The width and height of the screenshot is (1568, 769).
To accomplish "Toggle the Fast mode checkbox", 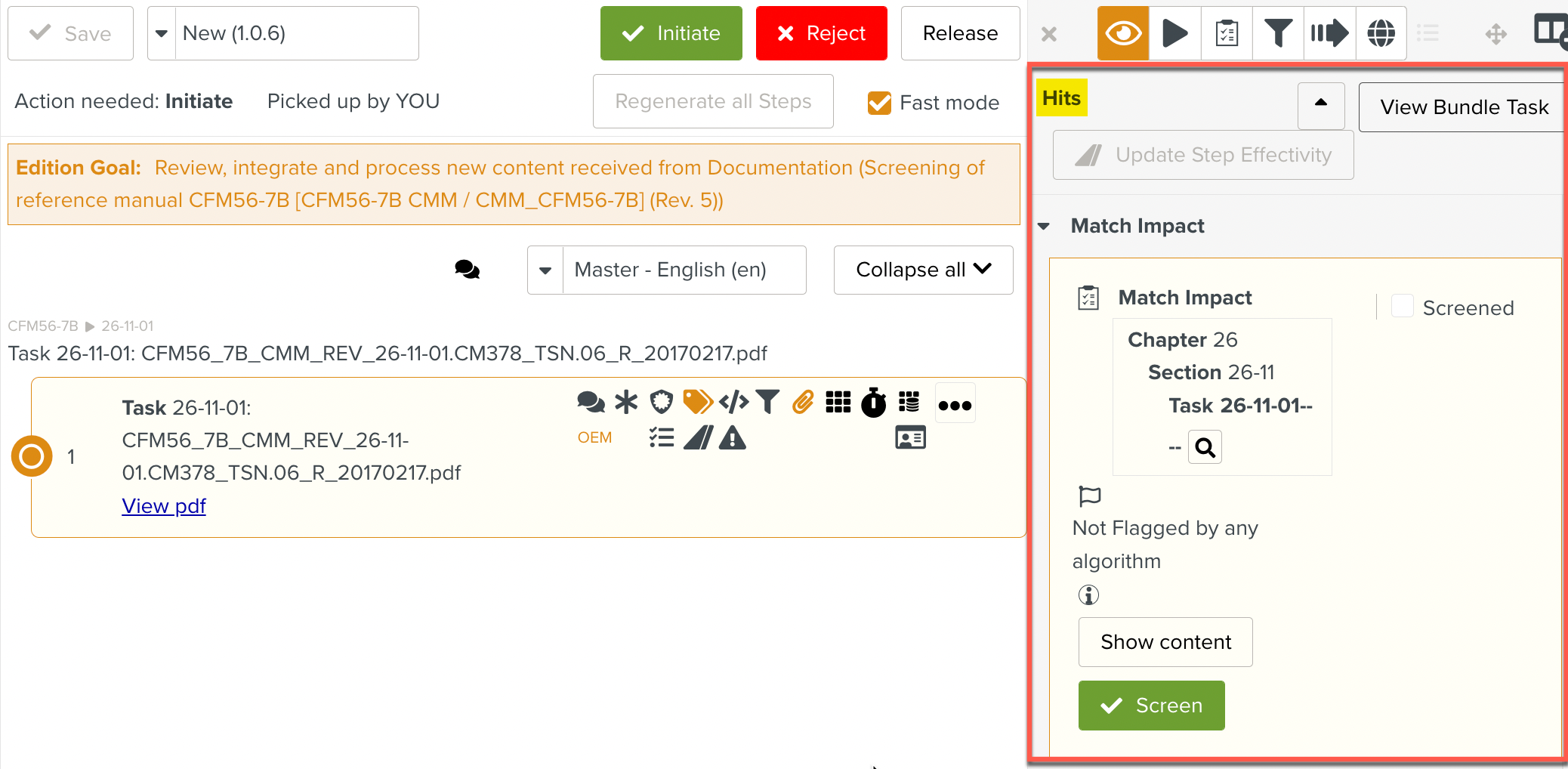I will pos(879,103).
